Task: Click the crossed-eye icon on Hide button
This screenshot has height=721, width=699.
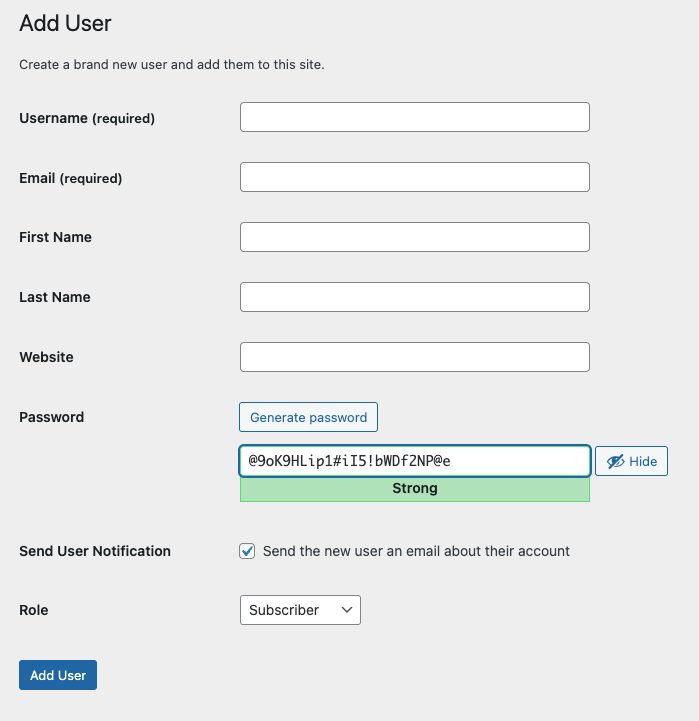Action: [x=615, y=461]
